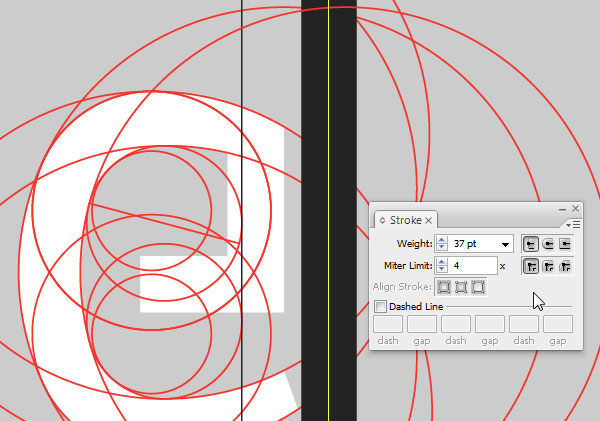
Task: Collapse the Stroke panel with minimize bar
Action: coord(562,209)
